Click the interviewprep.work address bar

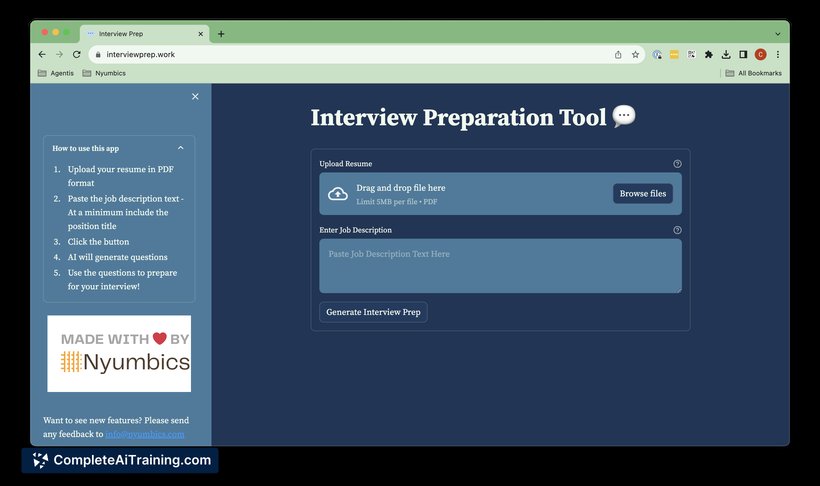[366, 54]
